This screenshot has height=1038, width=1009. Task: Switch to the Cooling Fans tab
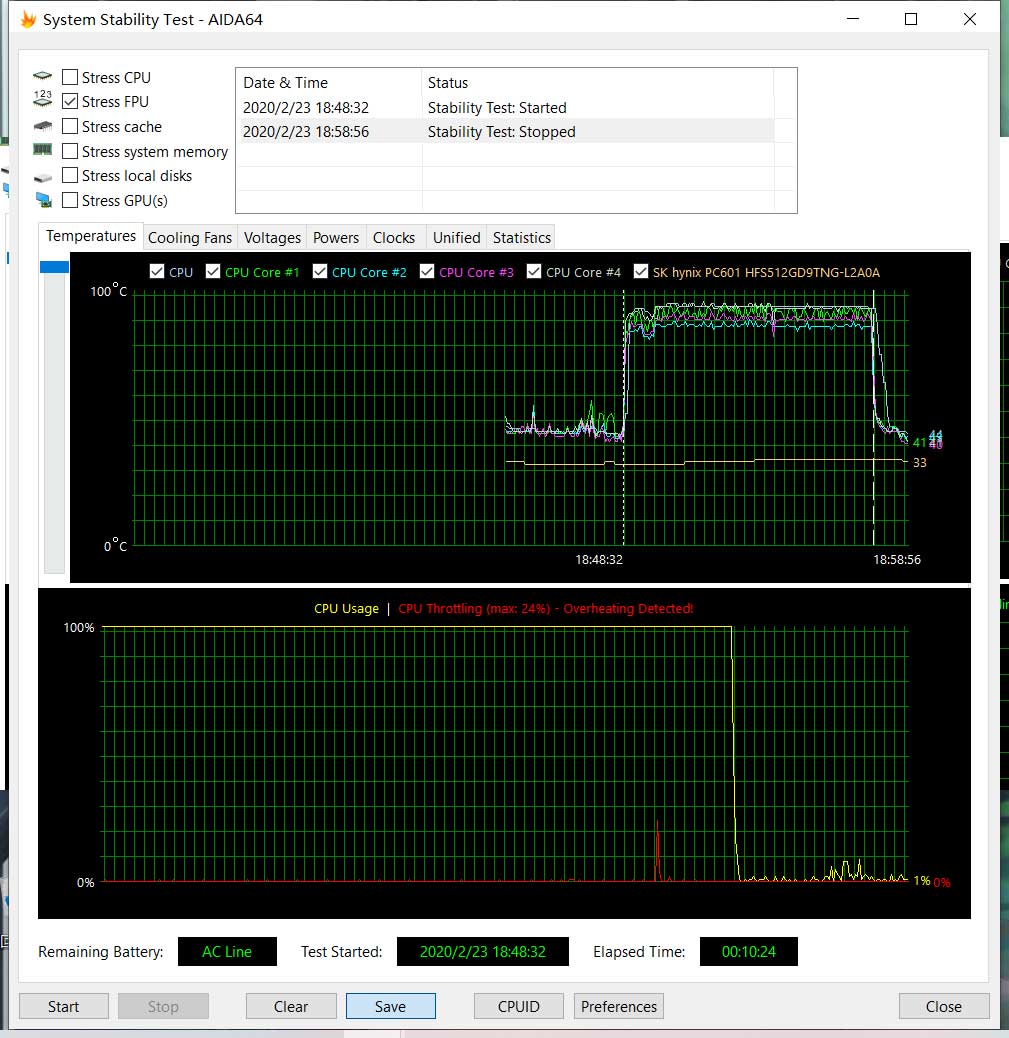click(189, 238)
